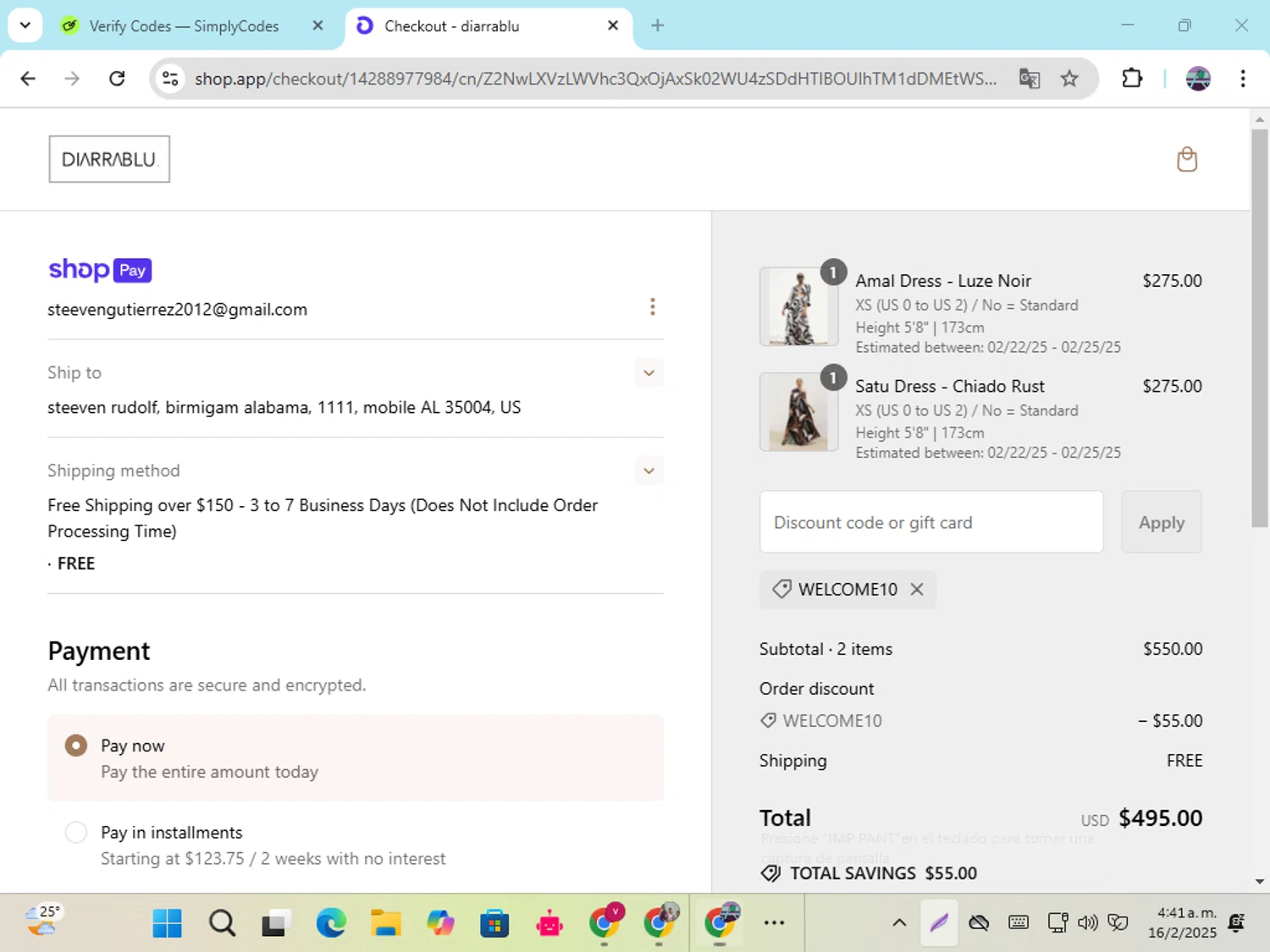The width and height of the screenshot is (1270, 952).
Task: Open the tab search dropdown arrow
Action: coord(25,25)
